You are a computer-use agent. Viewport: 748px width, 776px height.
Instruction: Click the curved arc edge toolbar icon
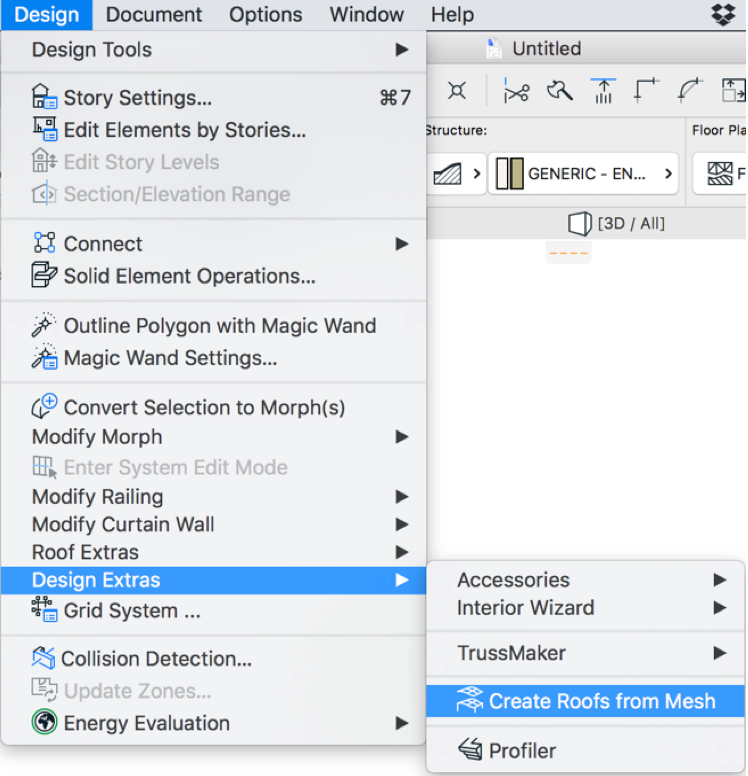(x=690, y=90)
